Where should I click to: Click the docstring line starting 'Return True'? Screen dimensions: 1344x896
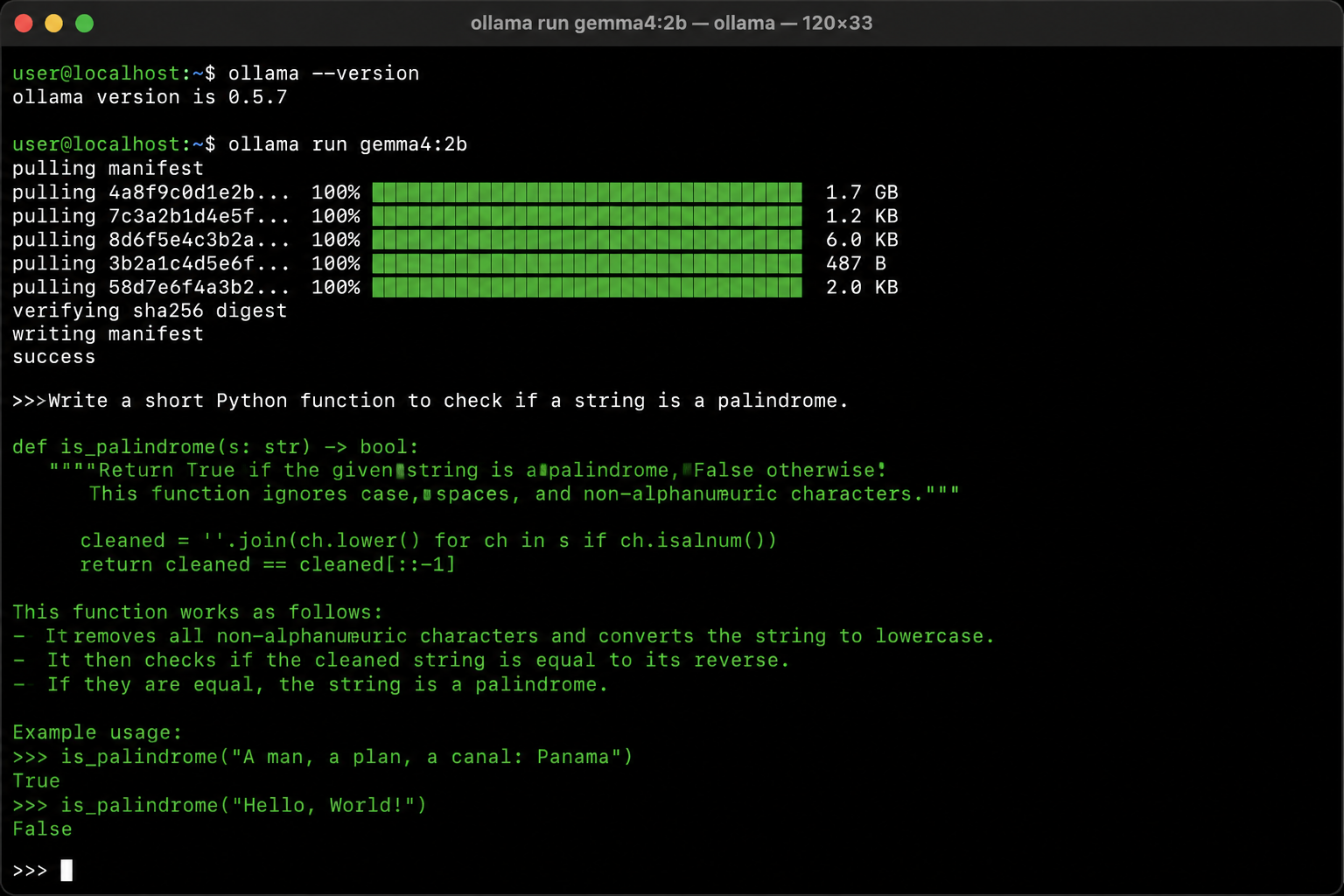[x=467, y=471]
